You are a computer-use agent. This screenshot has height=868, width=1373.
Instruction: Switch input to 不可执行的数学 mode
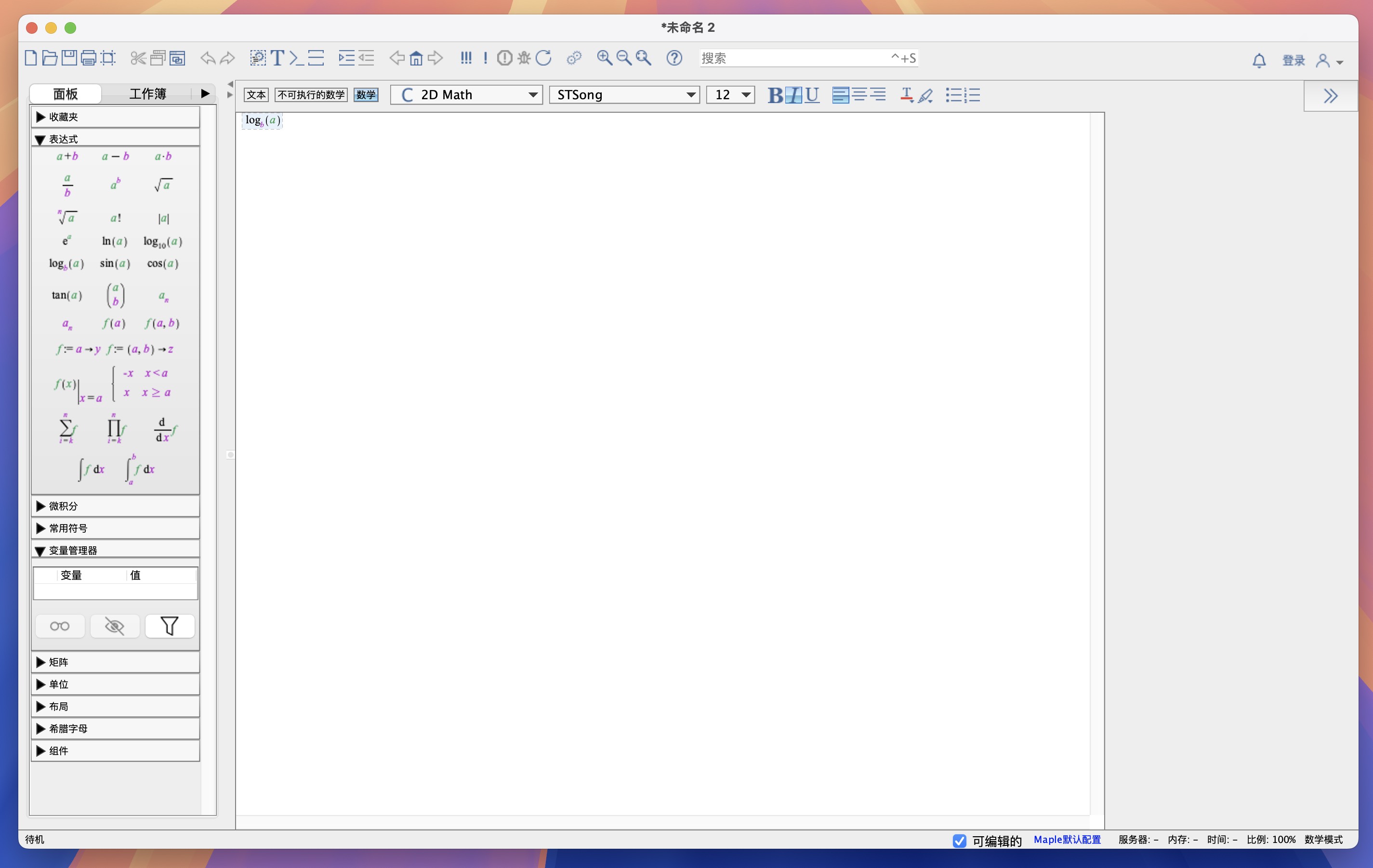311,94
